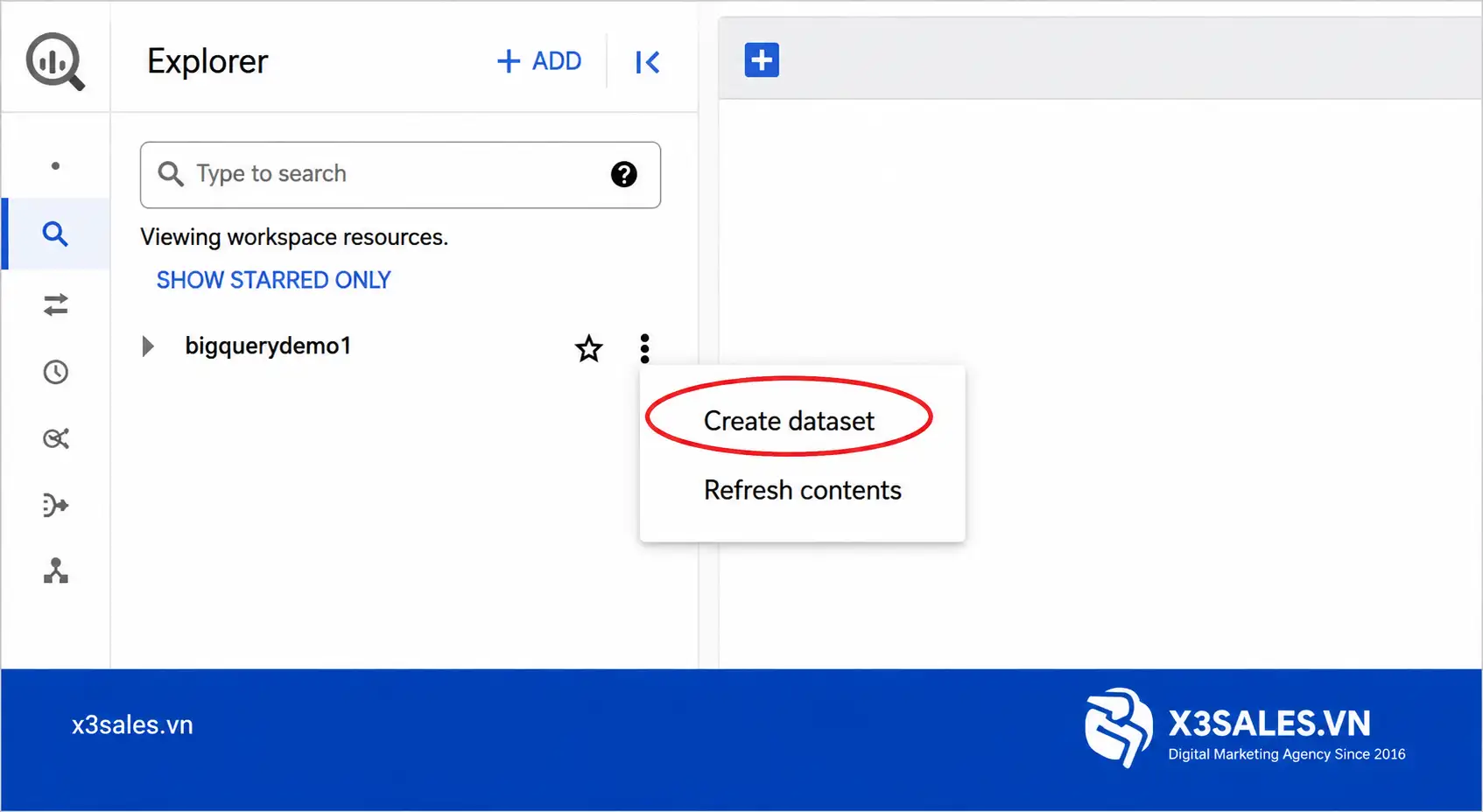The height and width of the screenshot is (812, 1483).
Task: Open the SQL workspace search icon in sidebar
Action: [x=55, y=234]
